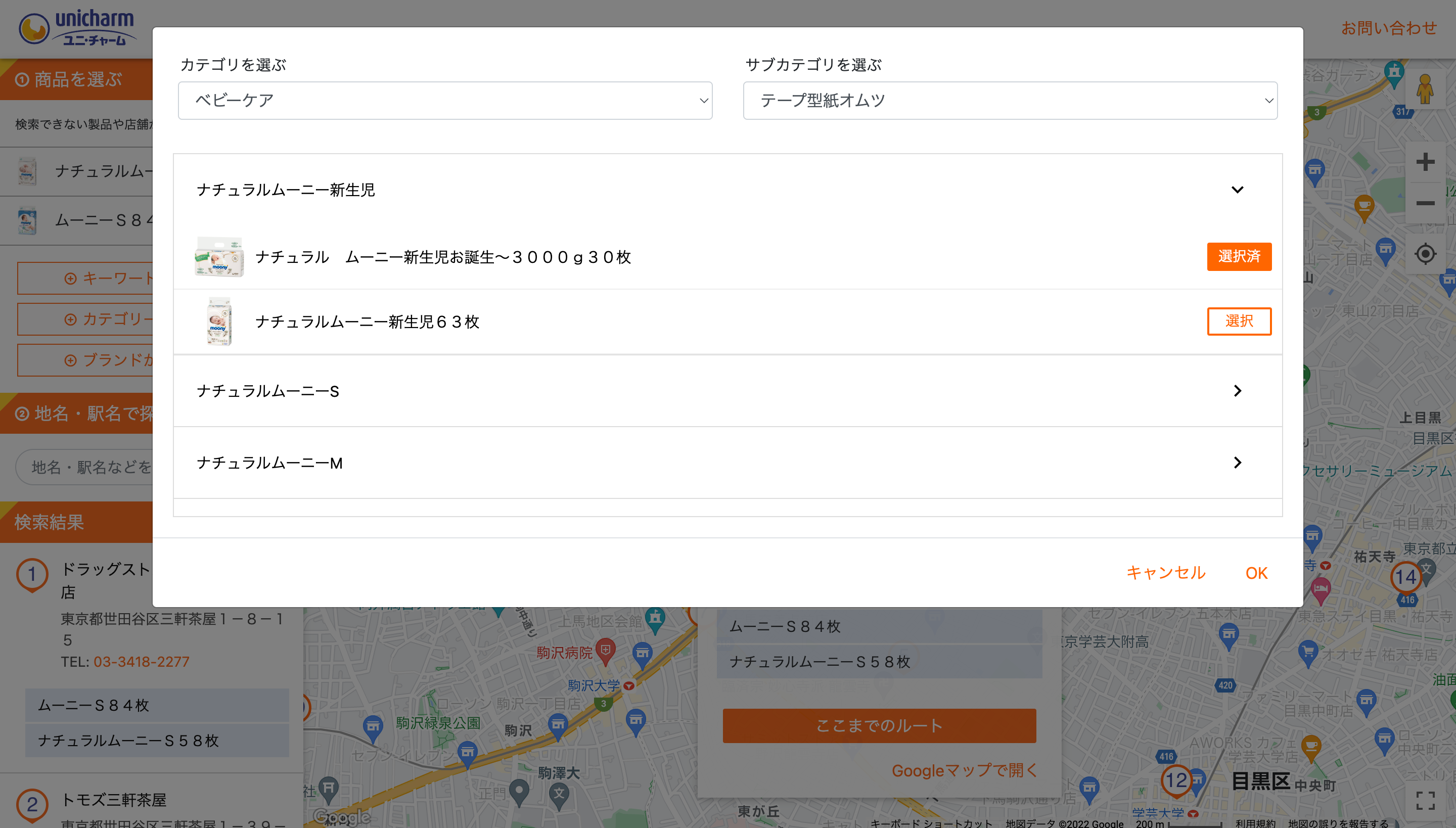Click the pegman Street View icon on the map
The image size is (1456, 828).
pos(1425,89)
